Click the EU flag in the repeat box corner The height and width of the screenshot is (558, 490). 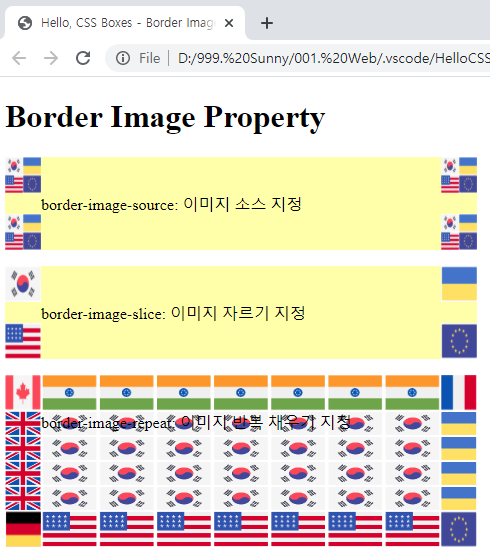point(459,529)
